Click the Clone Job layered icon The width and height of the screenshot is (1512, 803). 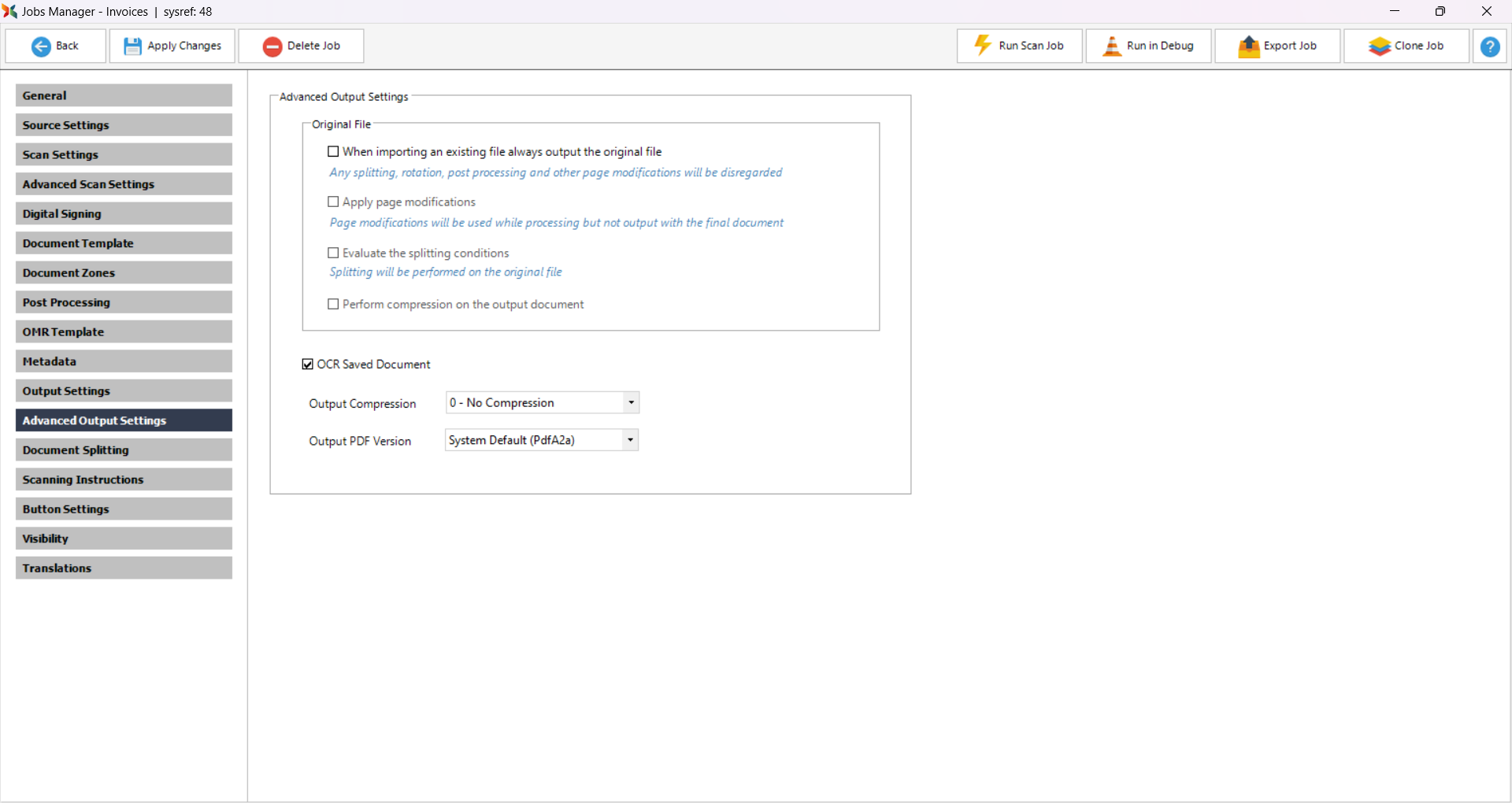point(1380,46)
